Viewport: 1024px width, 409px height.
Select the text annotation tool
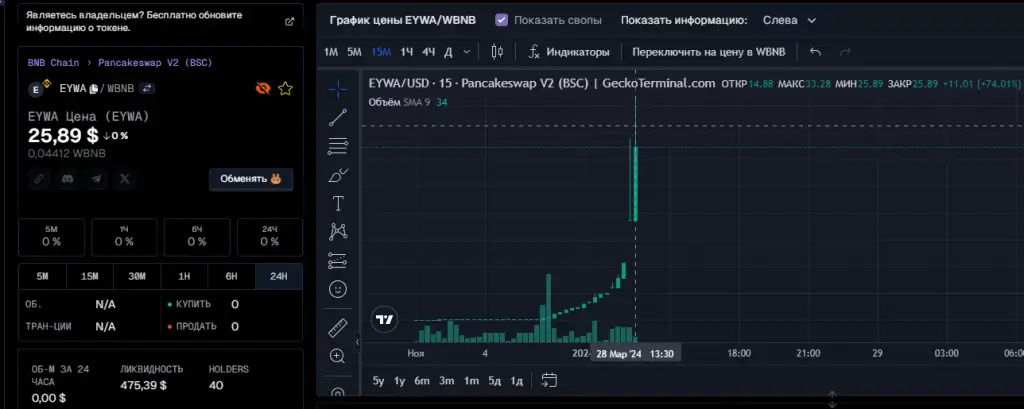(x=338, y=204)
